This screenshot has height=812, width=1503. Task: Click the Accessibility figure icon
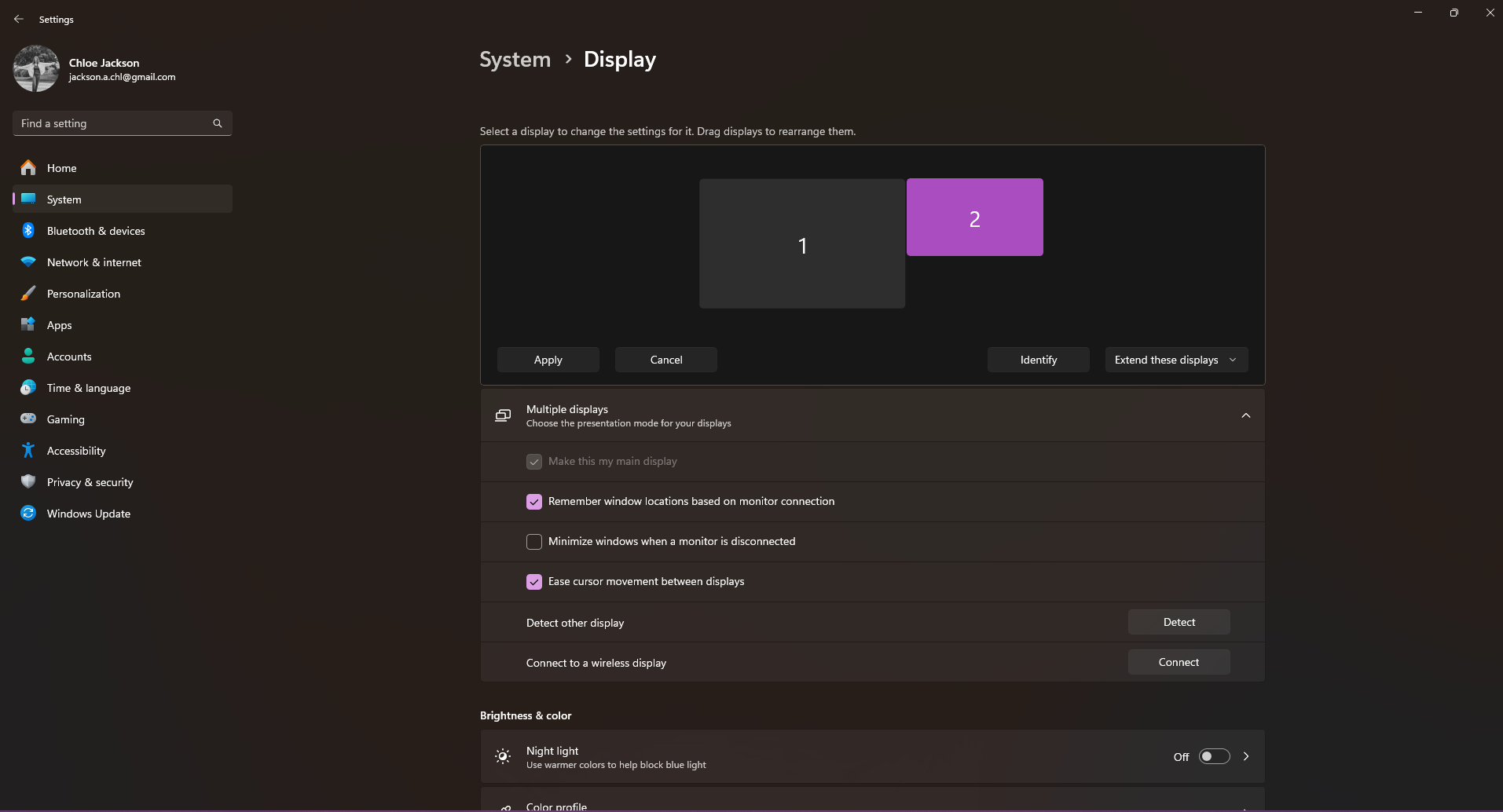[28, 450]
